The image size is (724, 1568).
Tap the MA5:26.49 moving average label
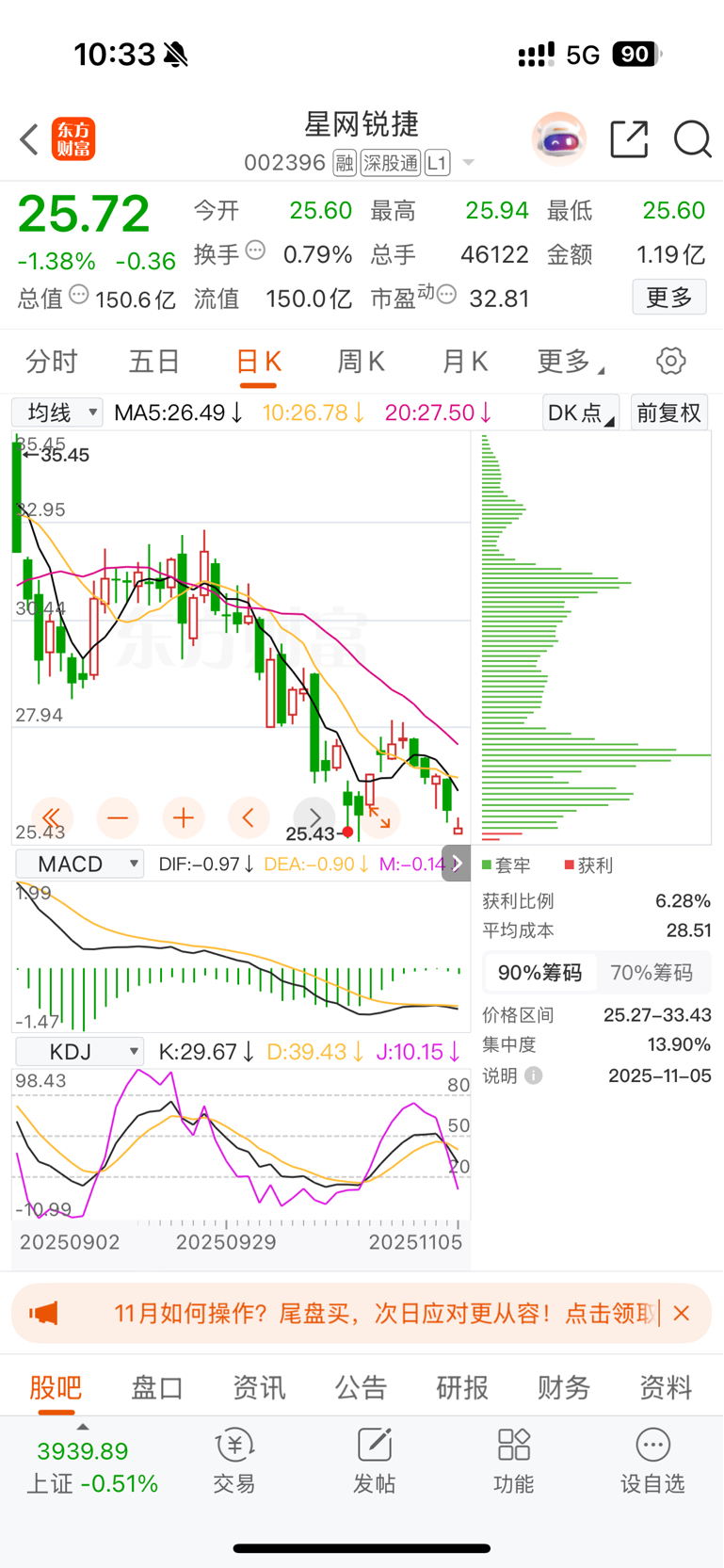pos(179,412)
